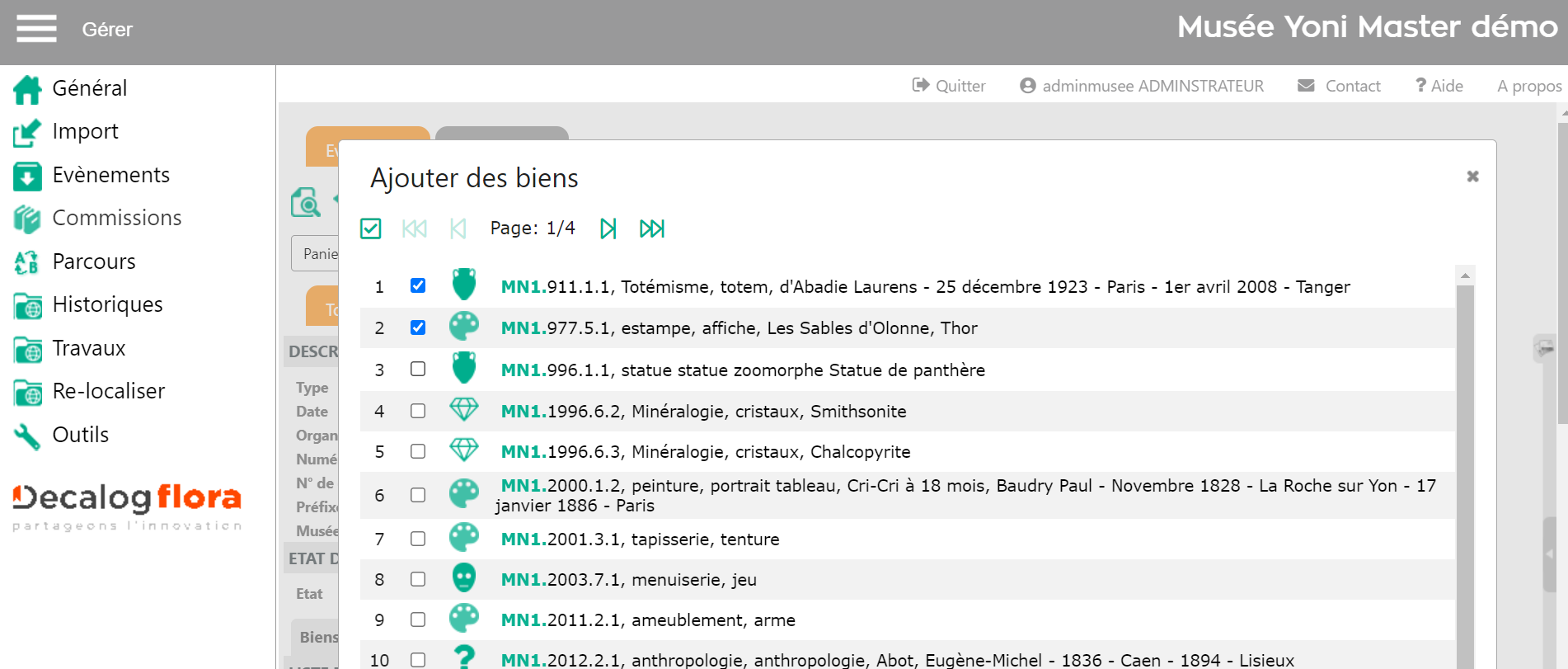Screen dimensions: 1568x669
Task: Check the box for statue de panthère
Action: (418, 369)
